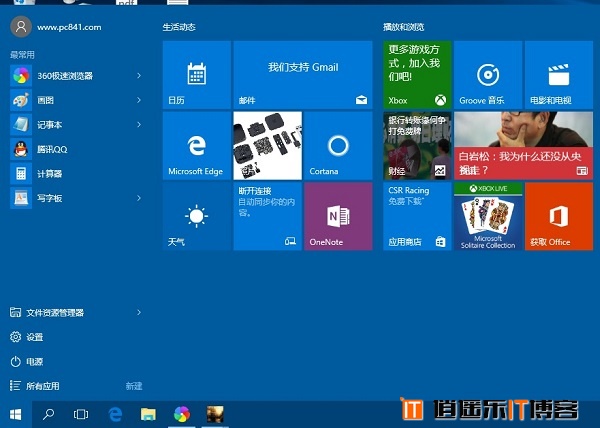Open the Phone Companion tile (断开连接)
600x428 pixels.
(x=267, y=216)
